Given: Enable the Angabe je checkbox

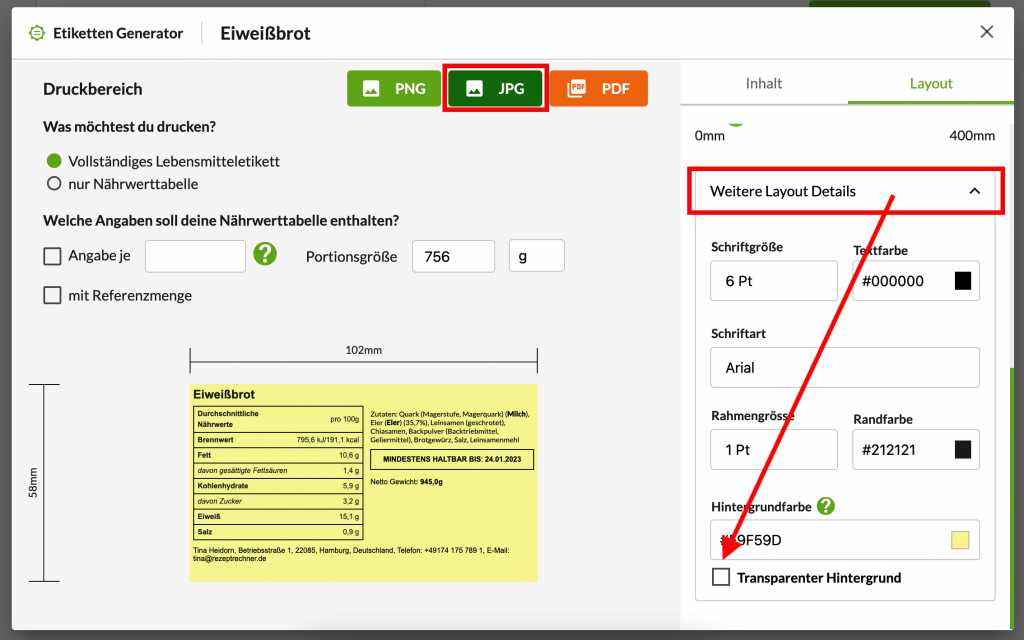Looking at the screenshot, I should tap(52, 256).
